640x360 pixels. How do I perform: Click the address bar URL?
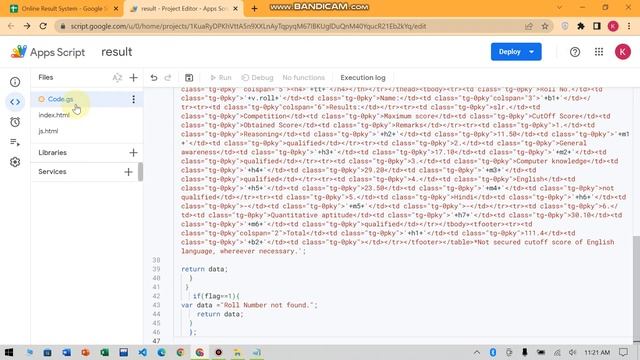[x=248, y=26]
